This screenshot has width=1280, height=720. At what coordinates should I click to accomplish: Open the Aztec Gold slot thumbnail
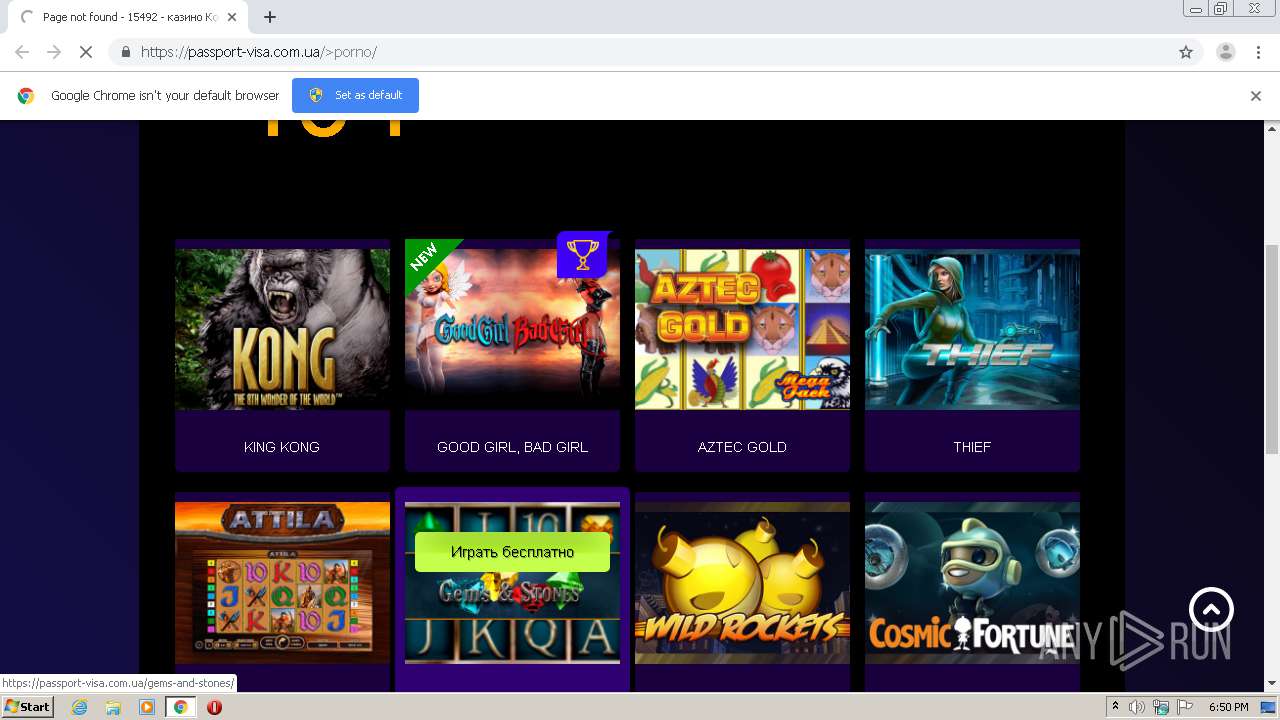point(742,329)
